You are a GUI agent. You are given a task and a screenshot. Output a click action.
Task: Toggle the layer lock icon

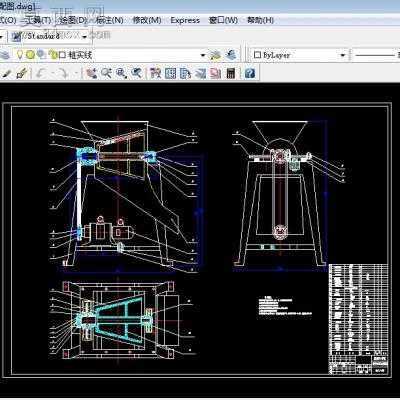point(52,55)
